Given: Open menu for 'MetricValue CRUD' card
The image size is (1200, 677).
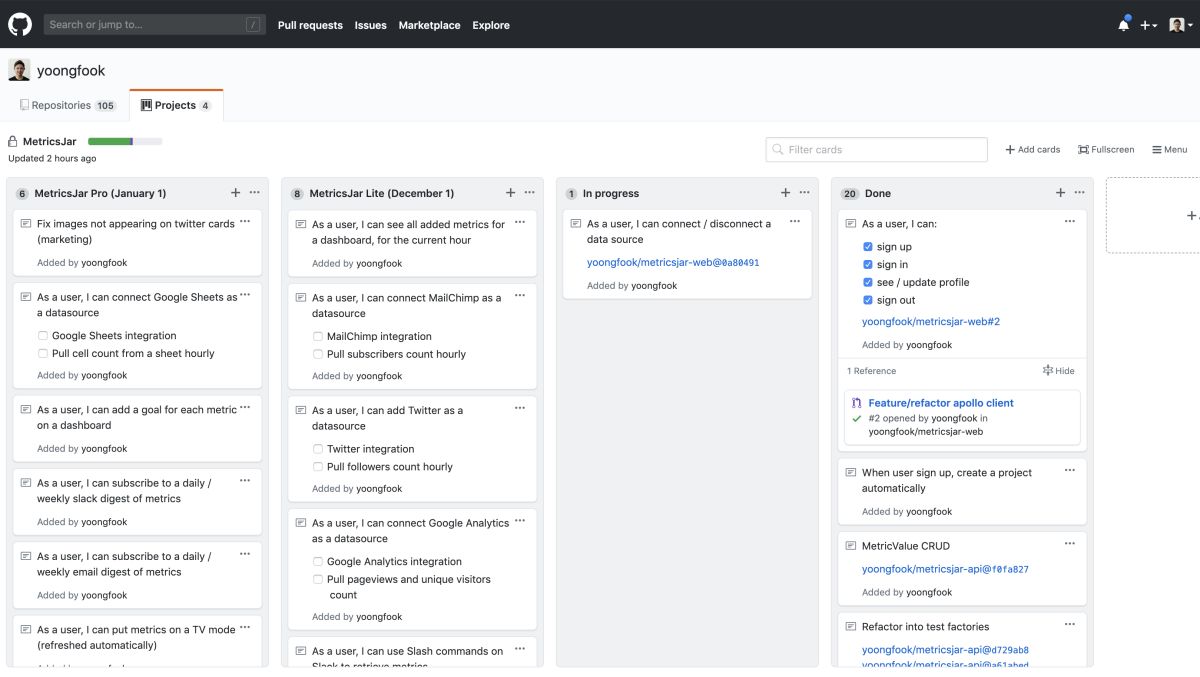Looking at the screenshot, I should click(1070, 544).
